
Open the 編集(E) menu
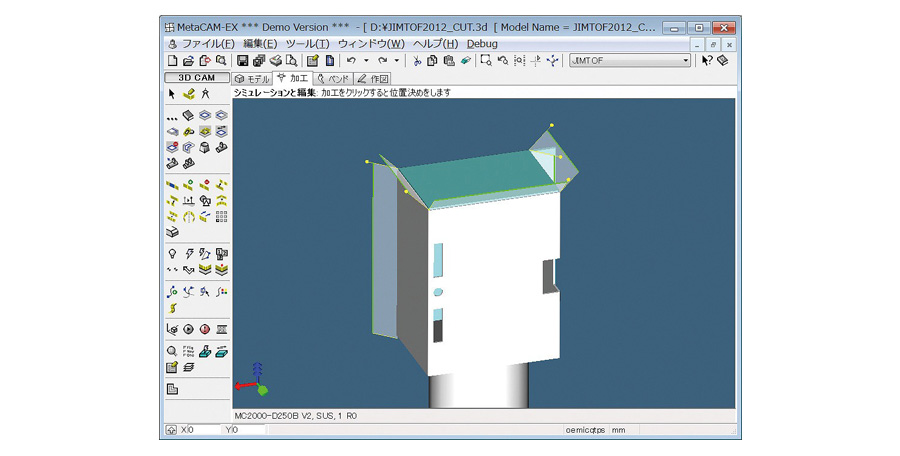coord(260,44)
